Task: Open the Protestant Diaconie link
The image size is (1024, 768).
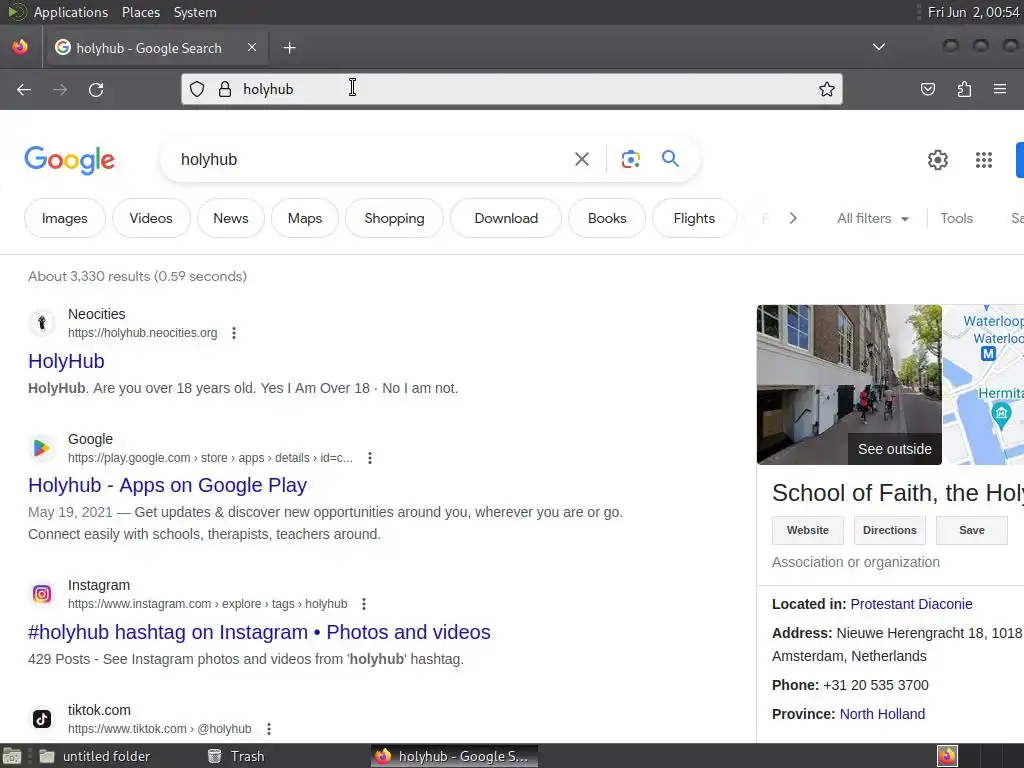Action: click(x=911, y=604)
